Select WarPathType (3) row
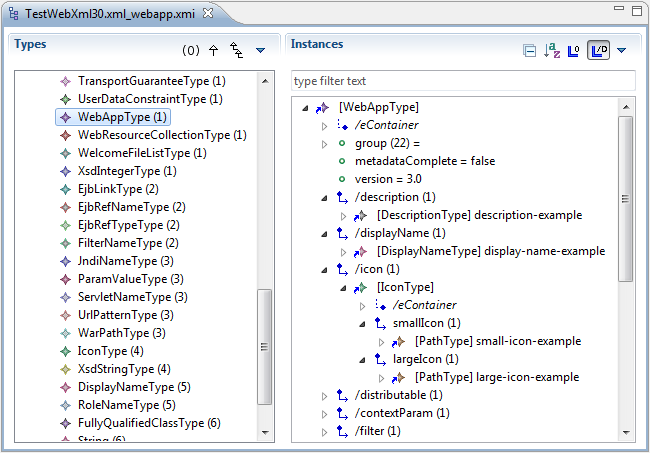The width and height of the screenshot is (650, 453). [121, 333]
